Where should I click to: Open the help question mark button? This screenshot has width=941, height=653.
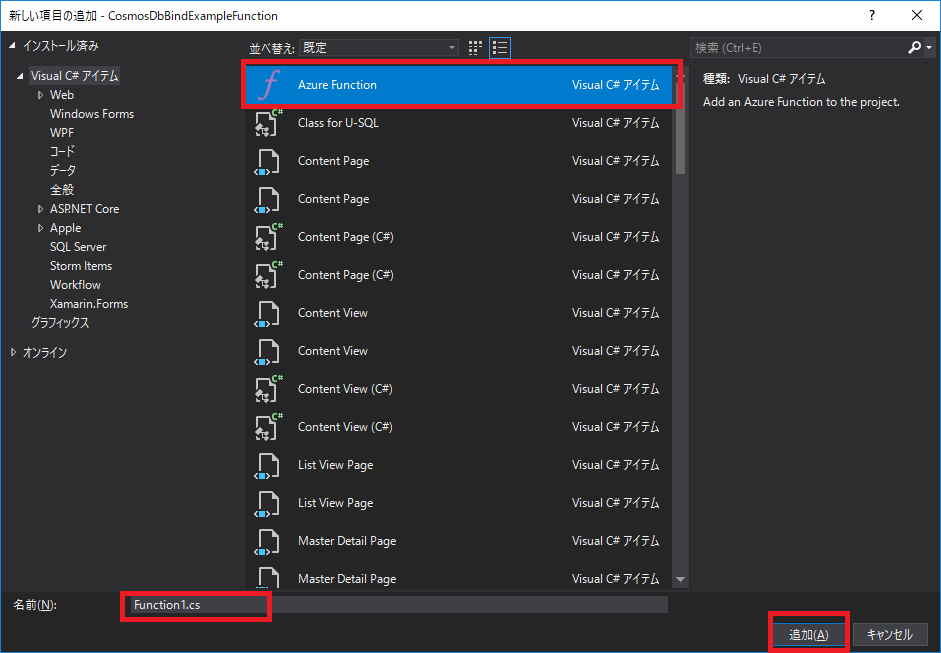[872, 16]
